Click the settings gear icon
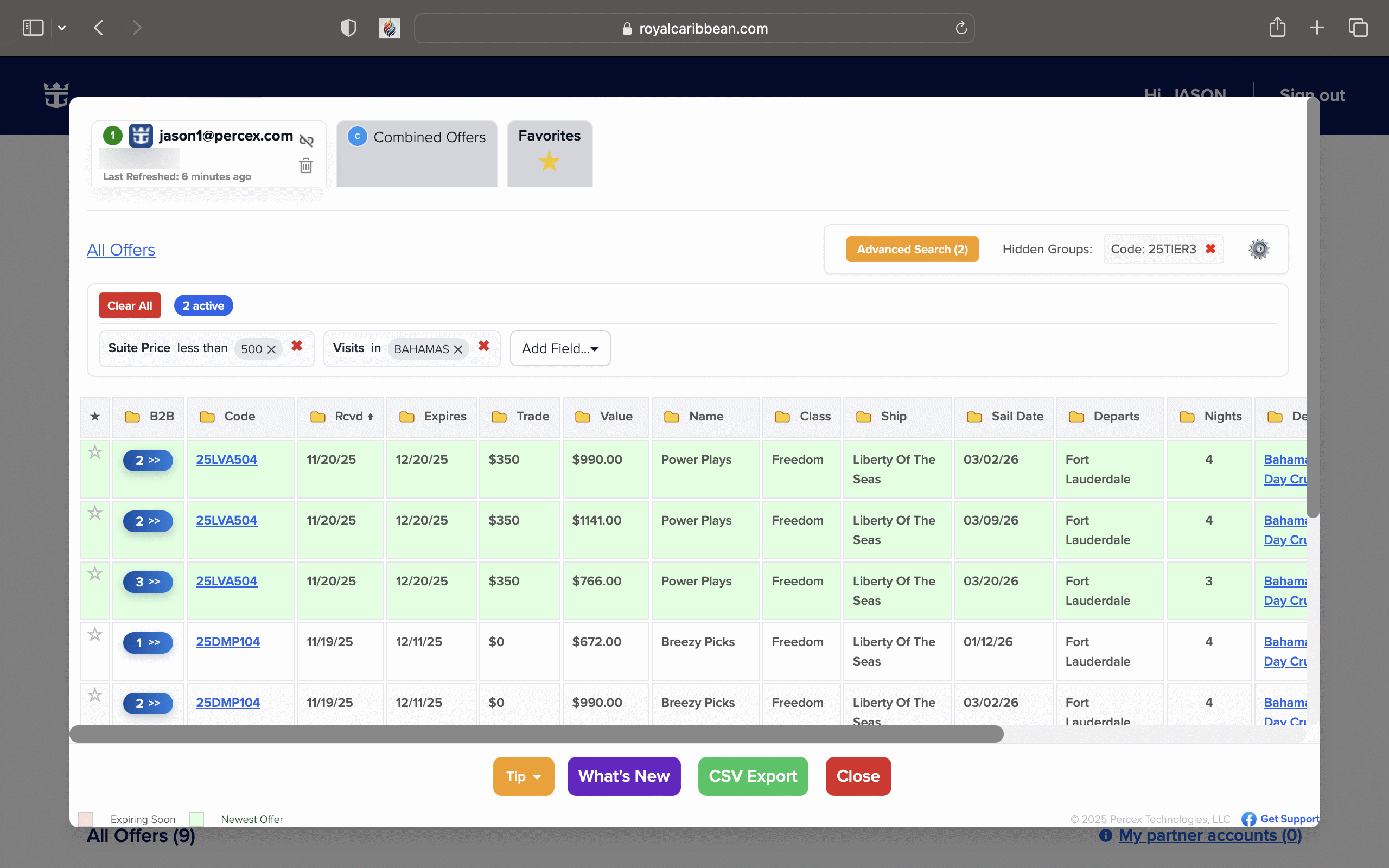Viewport: 1389px width, 868px height. pyautogui.click(x=1258, y=249)
